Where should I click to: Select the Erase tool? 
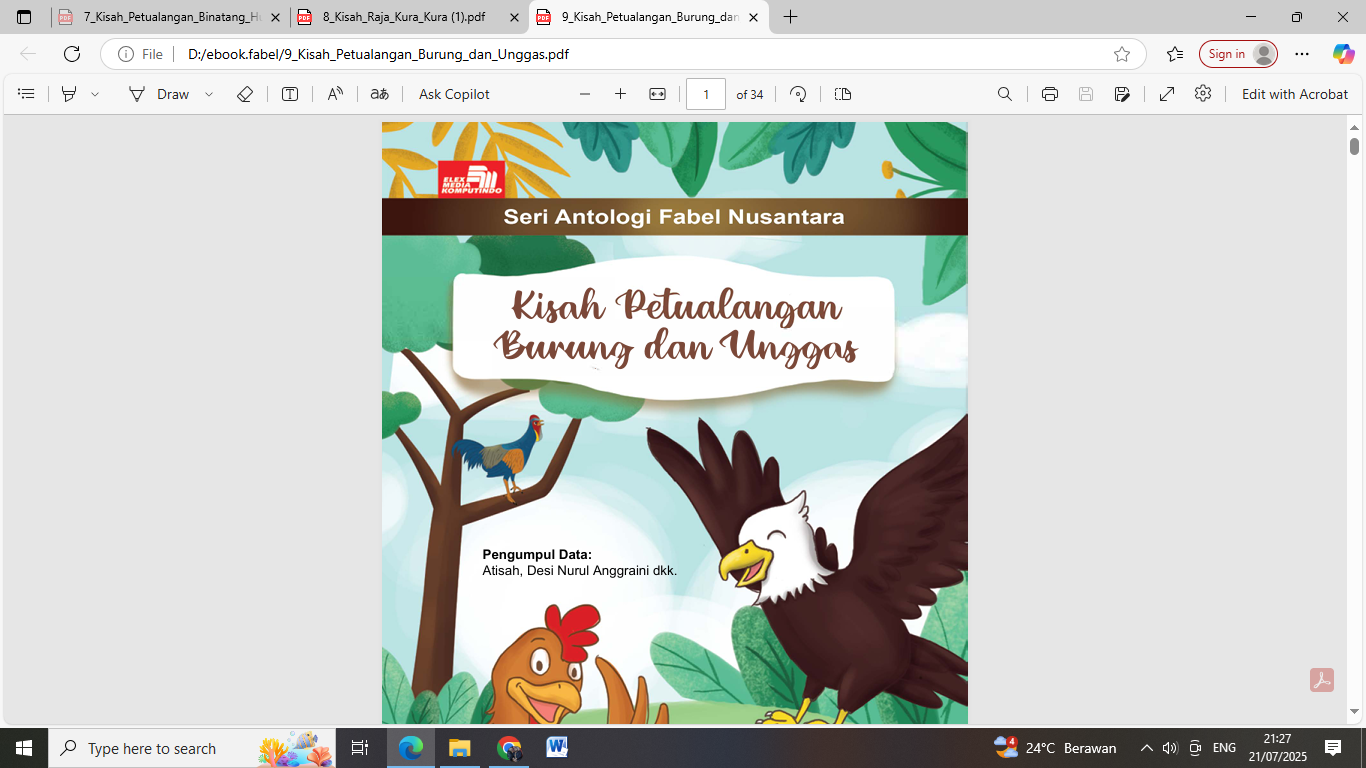[244, 93]
